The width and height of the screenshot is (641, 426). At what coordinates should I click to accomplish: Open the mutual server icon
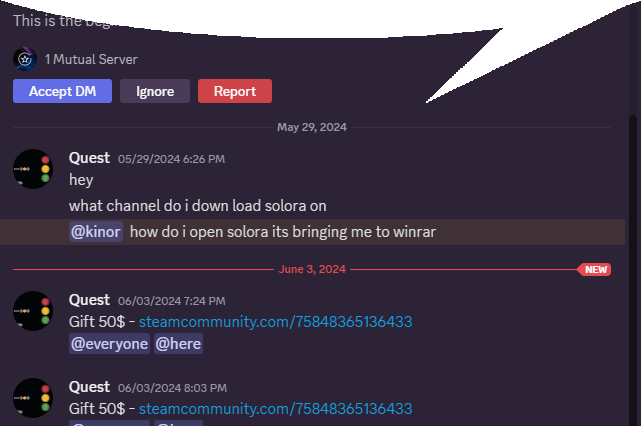pyautogui.click(x=25, y=59)
